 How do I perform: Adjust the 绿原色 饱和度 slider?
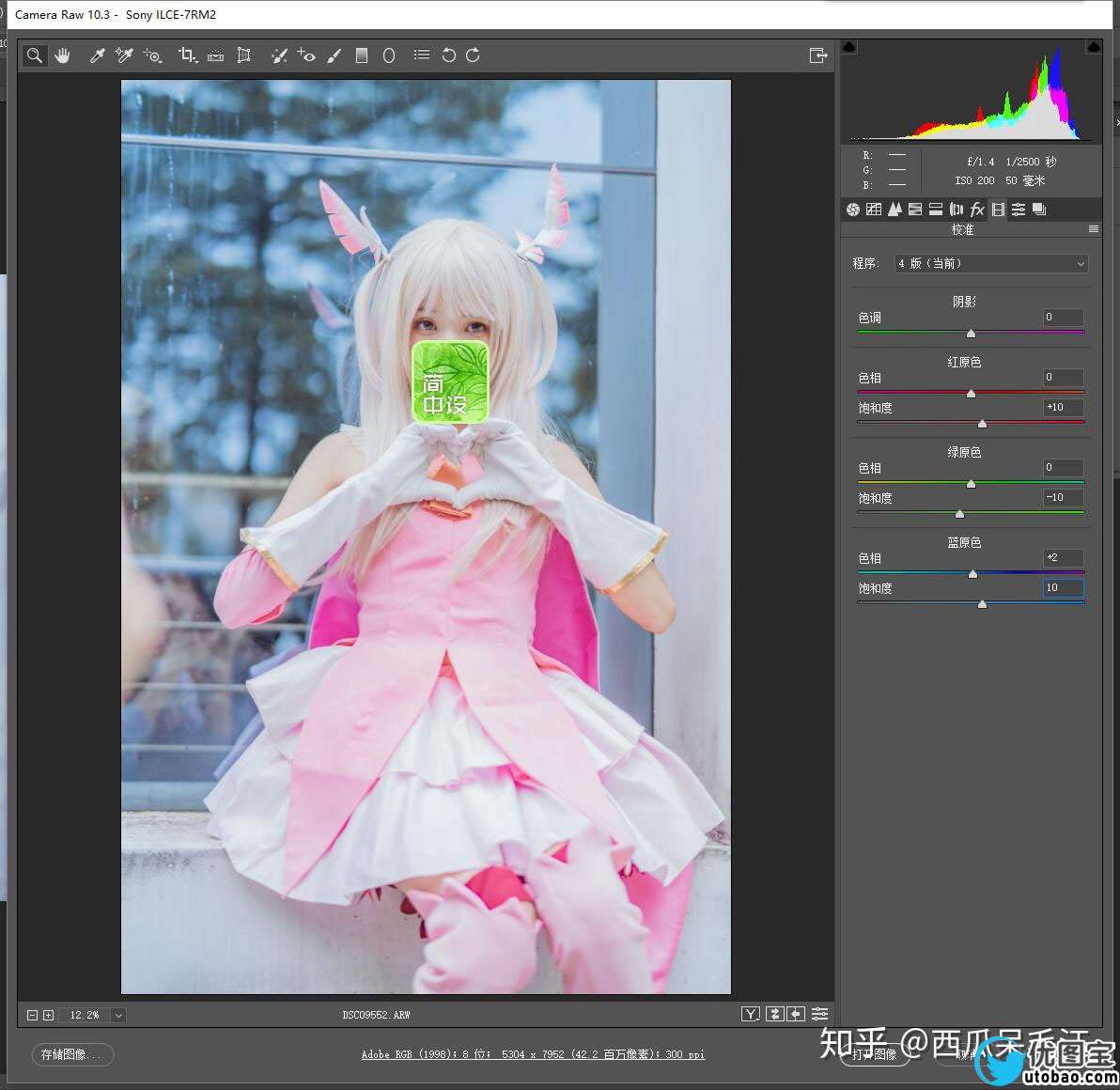click(959, 514)
